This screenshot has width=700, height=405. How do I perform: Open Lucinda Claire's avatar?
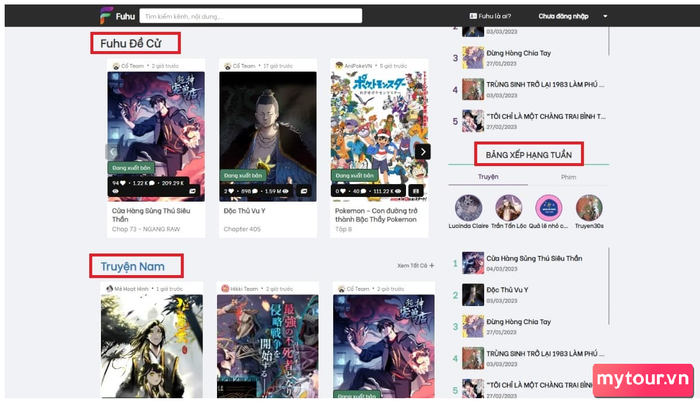point(468,208)
